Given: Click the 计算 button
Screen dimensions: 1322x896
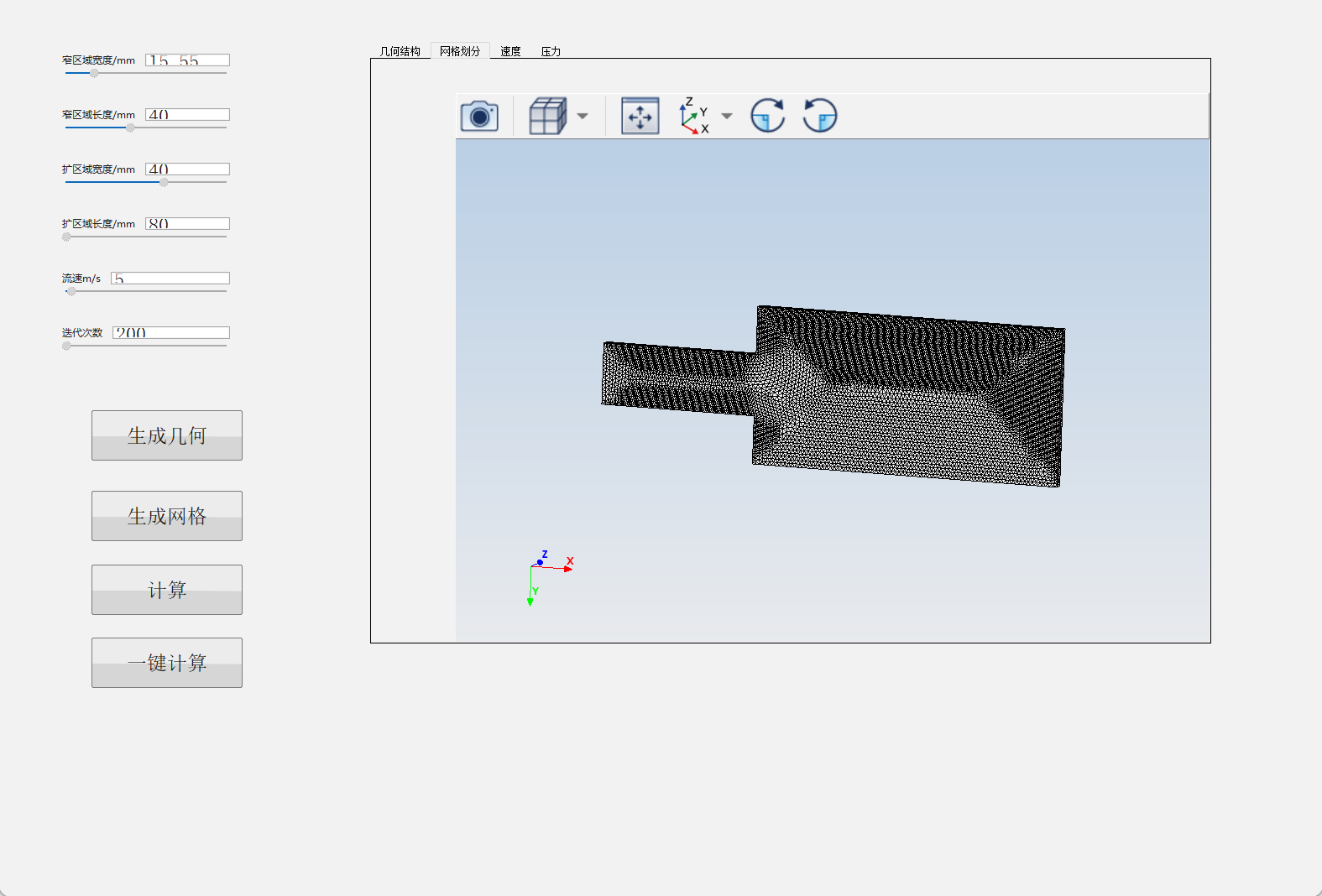Looking at the screenshot, I should (x=167, y=590).
